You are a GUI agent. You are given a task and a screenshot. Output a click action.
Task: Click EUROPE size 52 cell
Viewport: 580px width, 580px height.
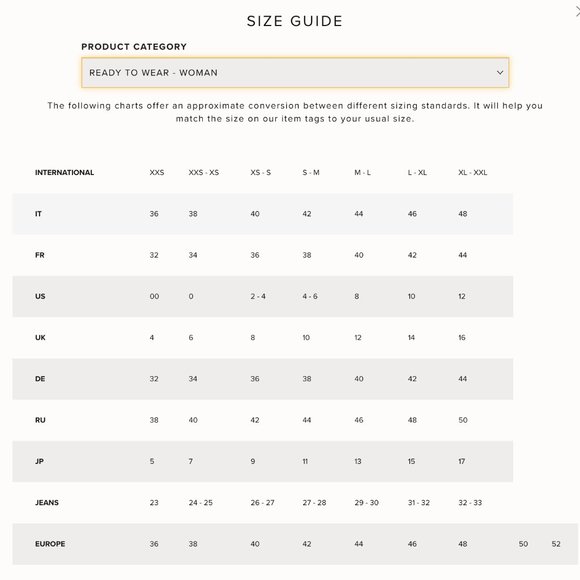(556, 544)
